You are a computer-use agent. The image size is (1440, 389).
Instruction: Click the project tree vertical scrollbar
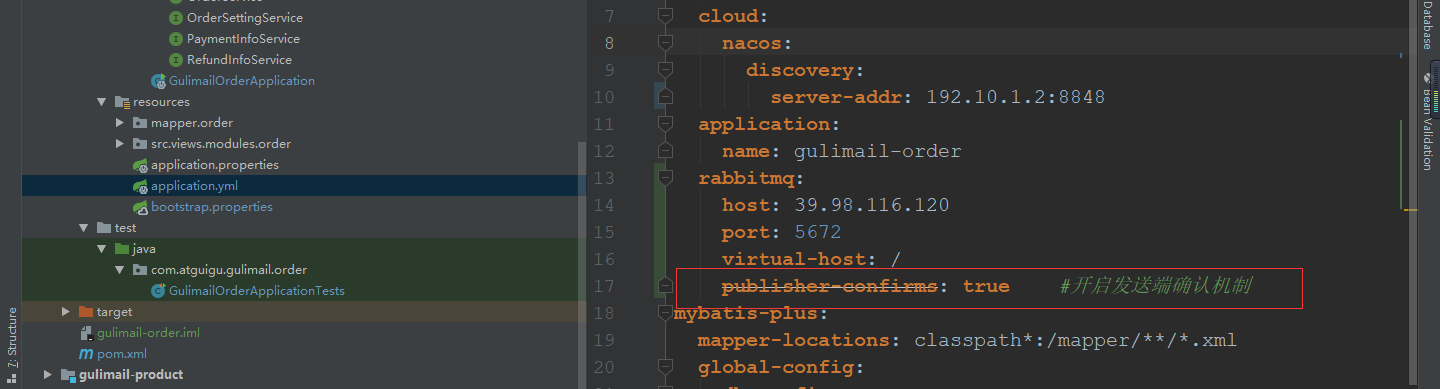582,264
